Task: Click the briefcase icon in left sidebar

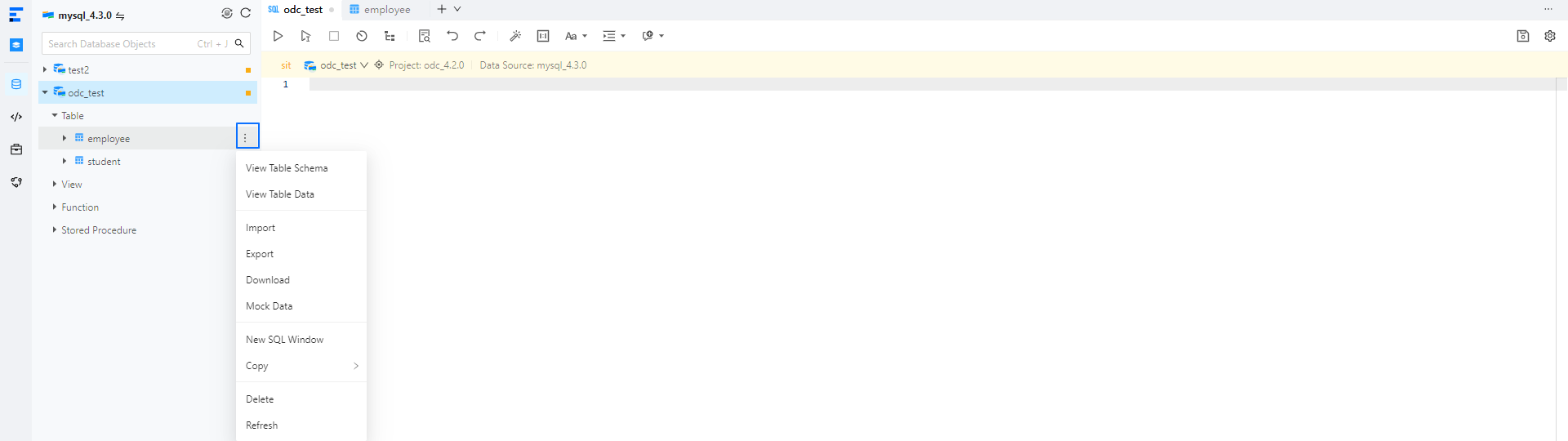Action: tap(16, 149)
